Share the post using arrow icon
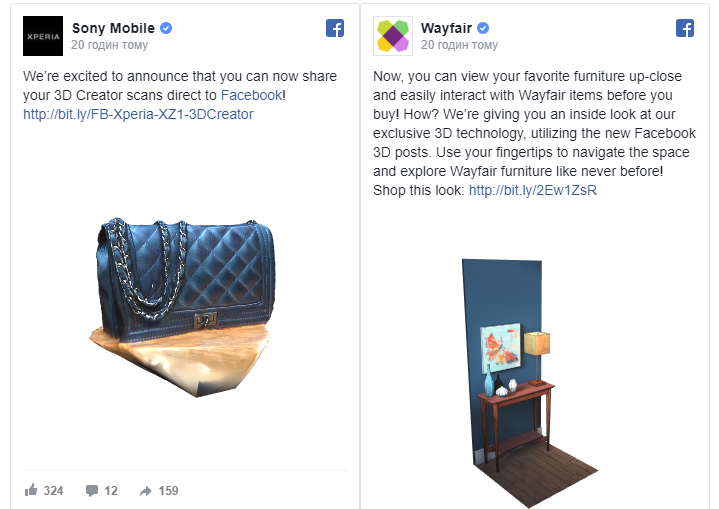The image size is (719, 509). pos(145,491)
